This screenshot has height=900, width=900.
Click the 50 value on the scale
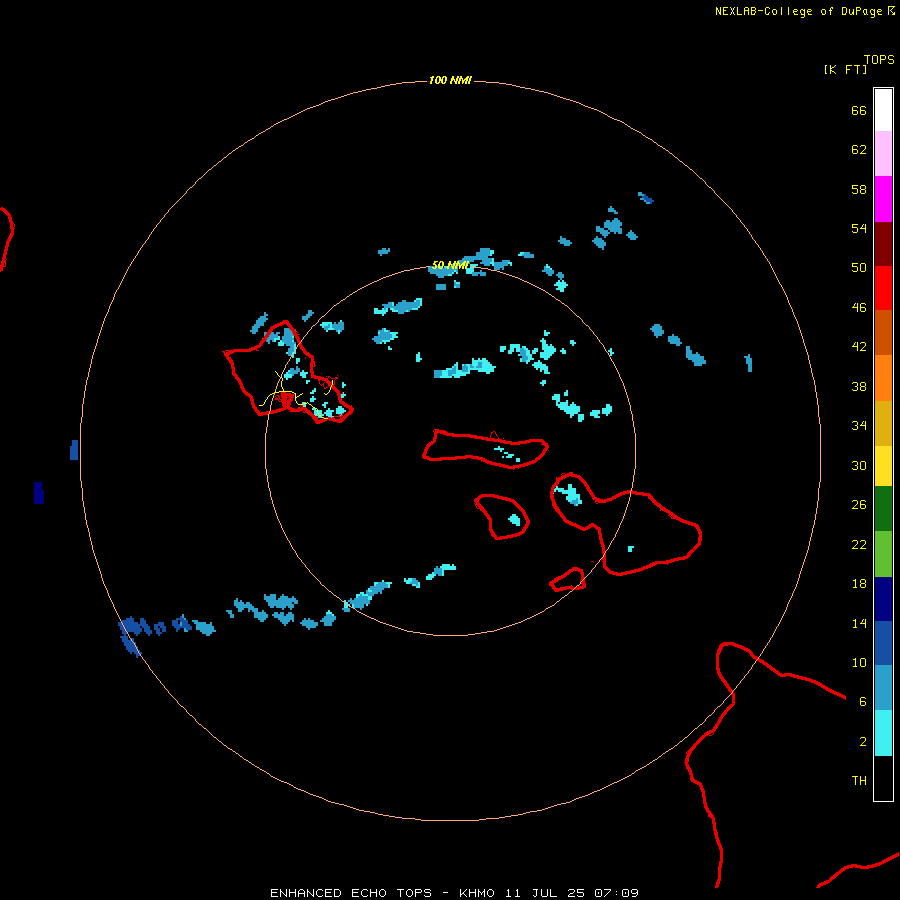point(859,267)
